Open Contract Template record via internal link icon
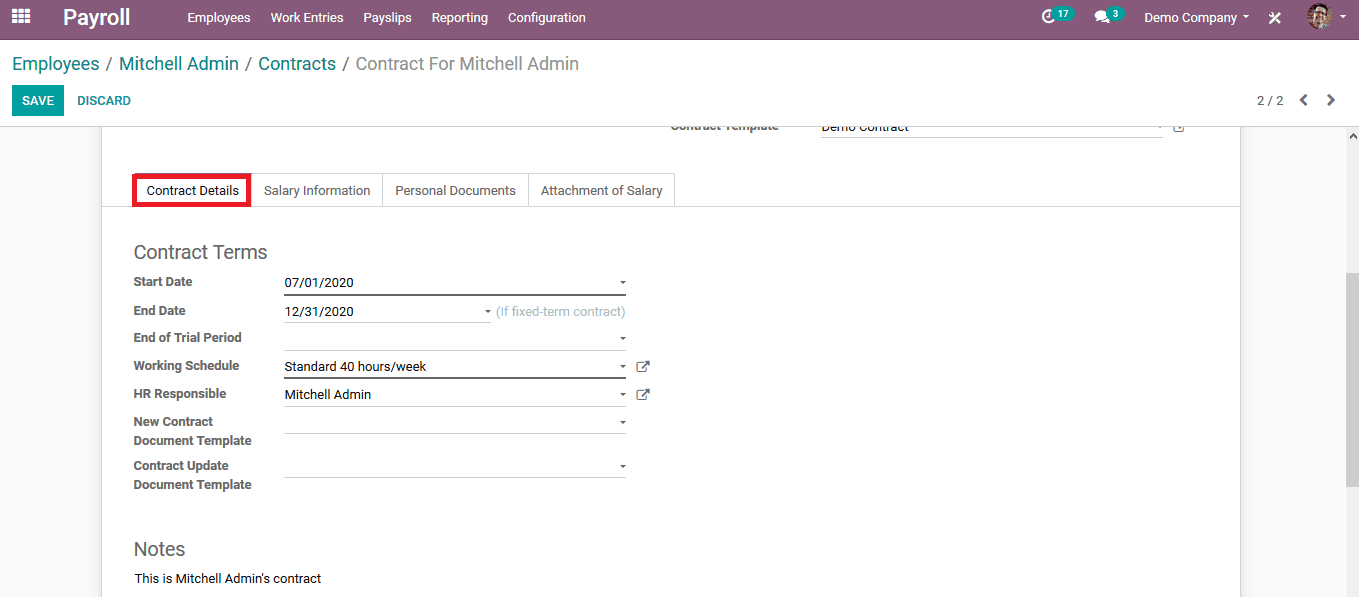This screenshot has height=597, width=1359. (1178, 127)
